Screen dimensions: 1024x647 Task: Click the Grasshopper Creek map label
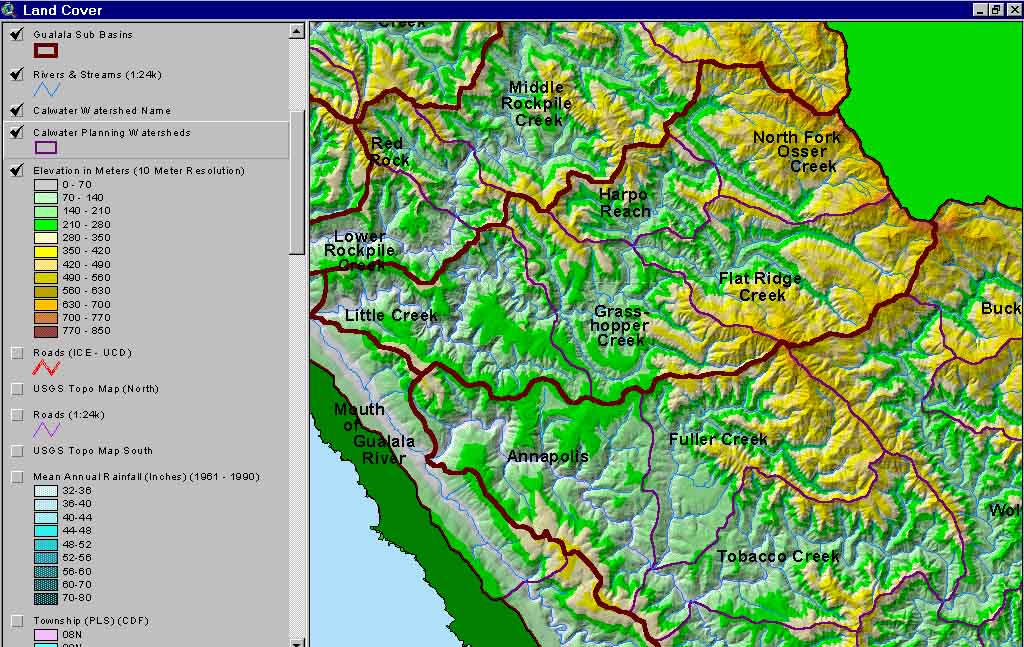(x=619, y=326)
